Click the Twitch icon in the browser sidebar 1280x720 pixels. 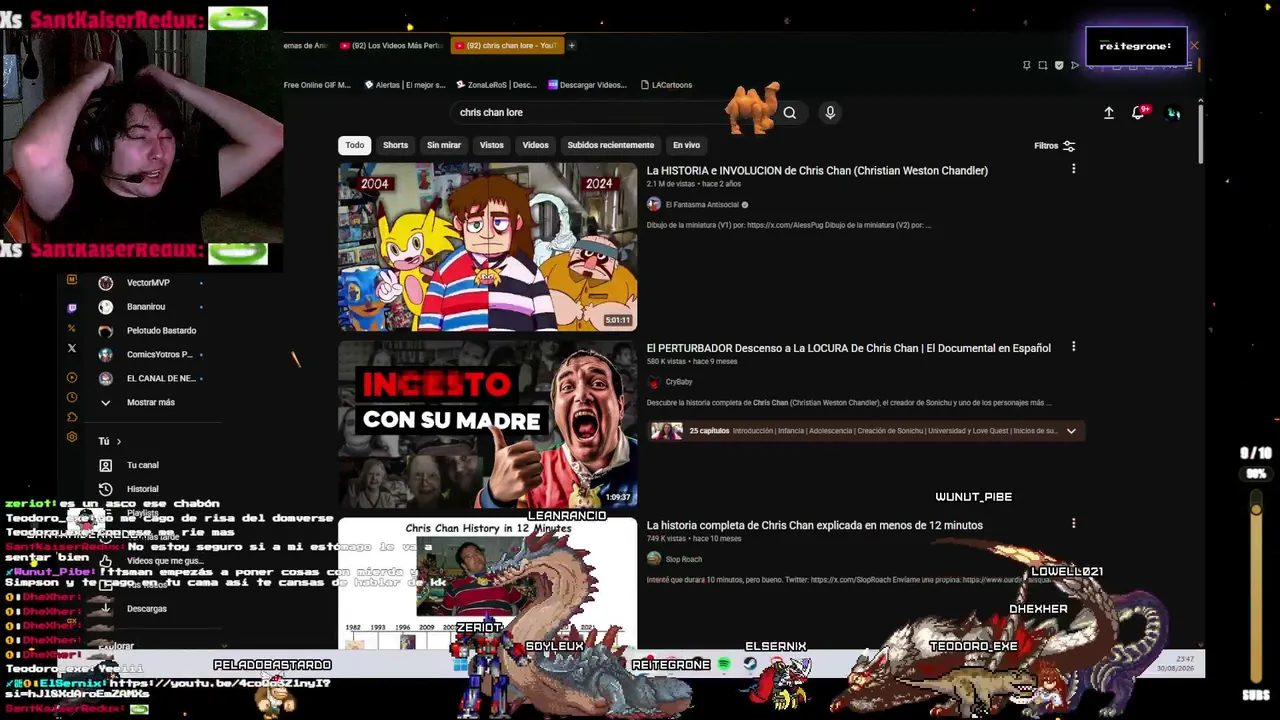tap(72, 308)
